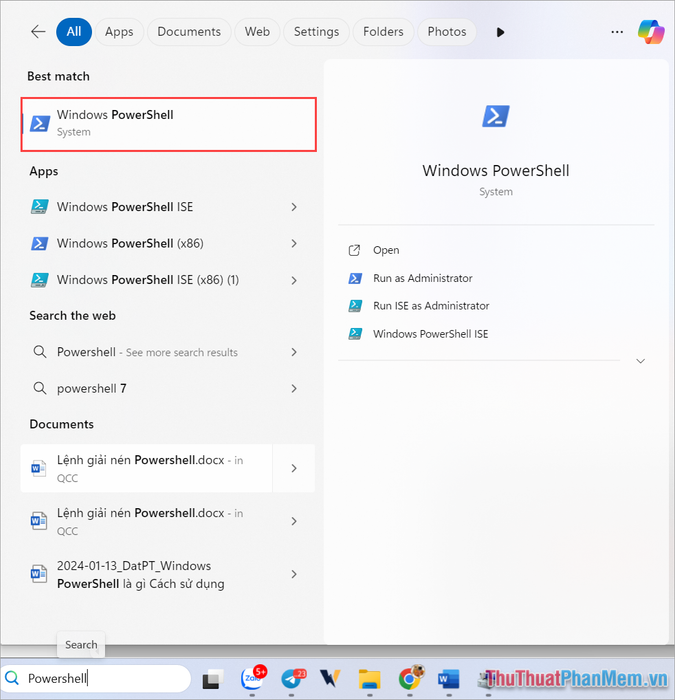
Task: Click the Windows PowerShell ISE icon in details pane
Action: point(355,333)
